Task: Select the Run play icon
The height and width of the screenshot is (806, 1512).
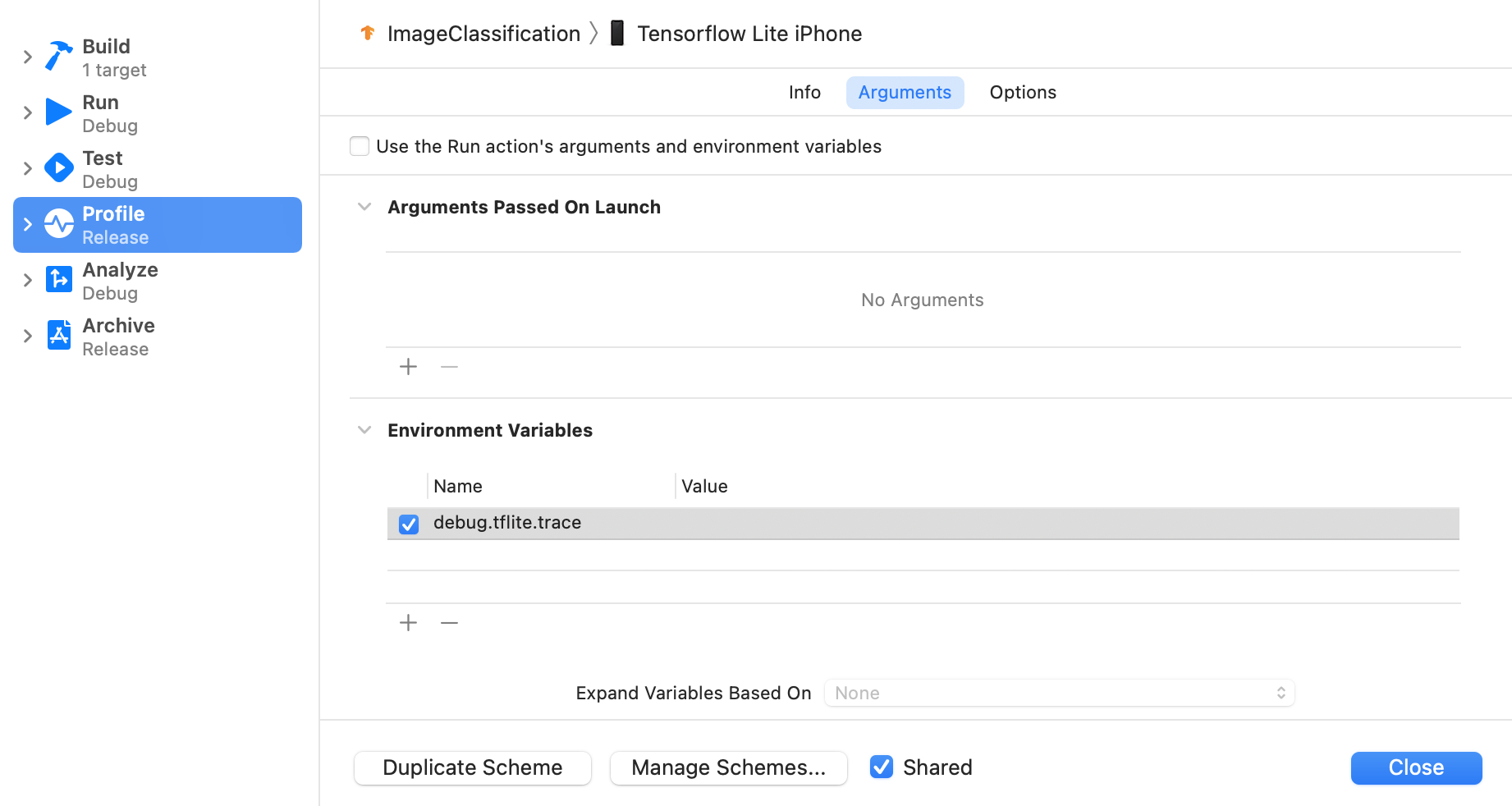Action: (57, 112)
